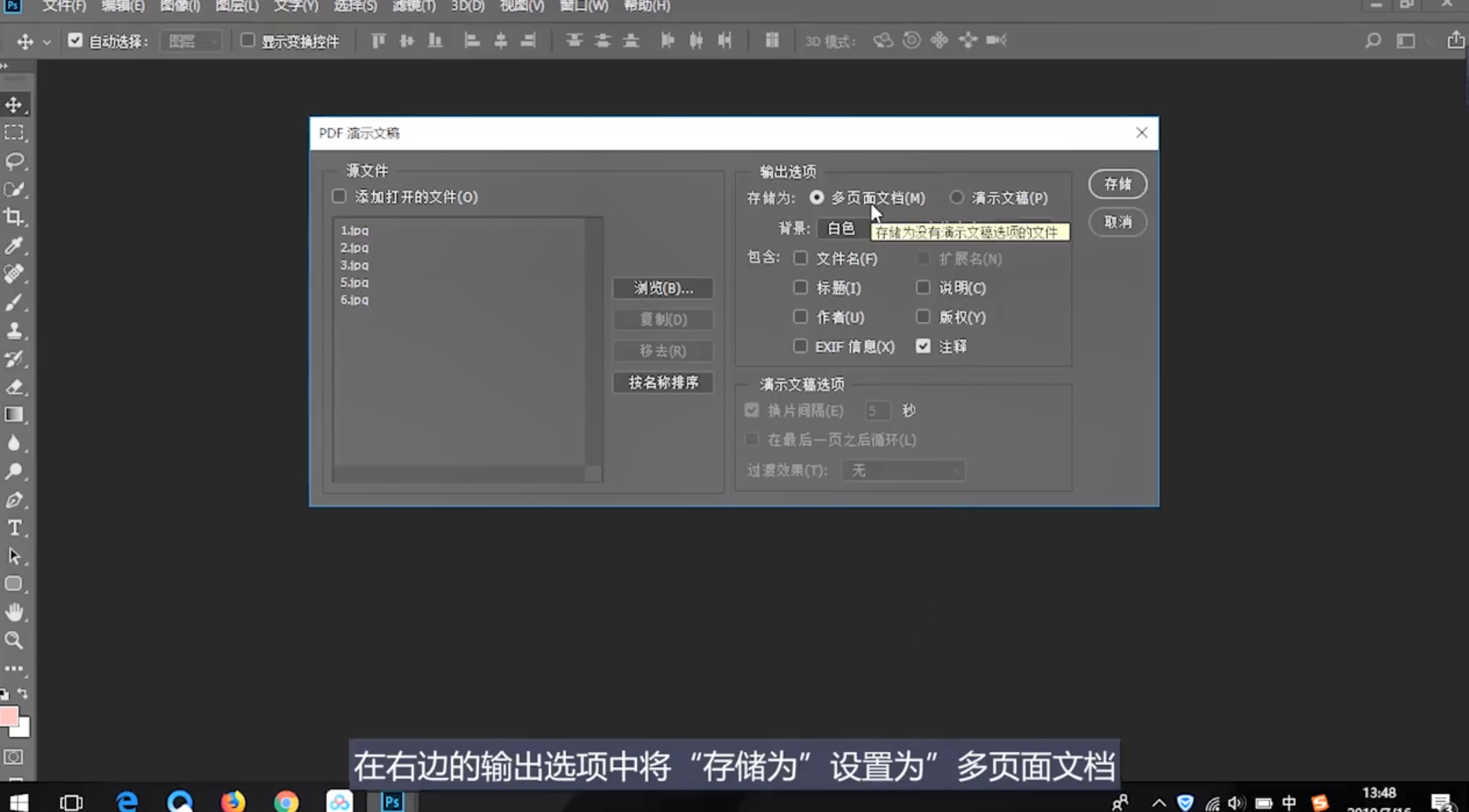This screenshot has height=812, width=1469.
Task: Open the workspace switcher icon
Action: point(1406,41)
